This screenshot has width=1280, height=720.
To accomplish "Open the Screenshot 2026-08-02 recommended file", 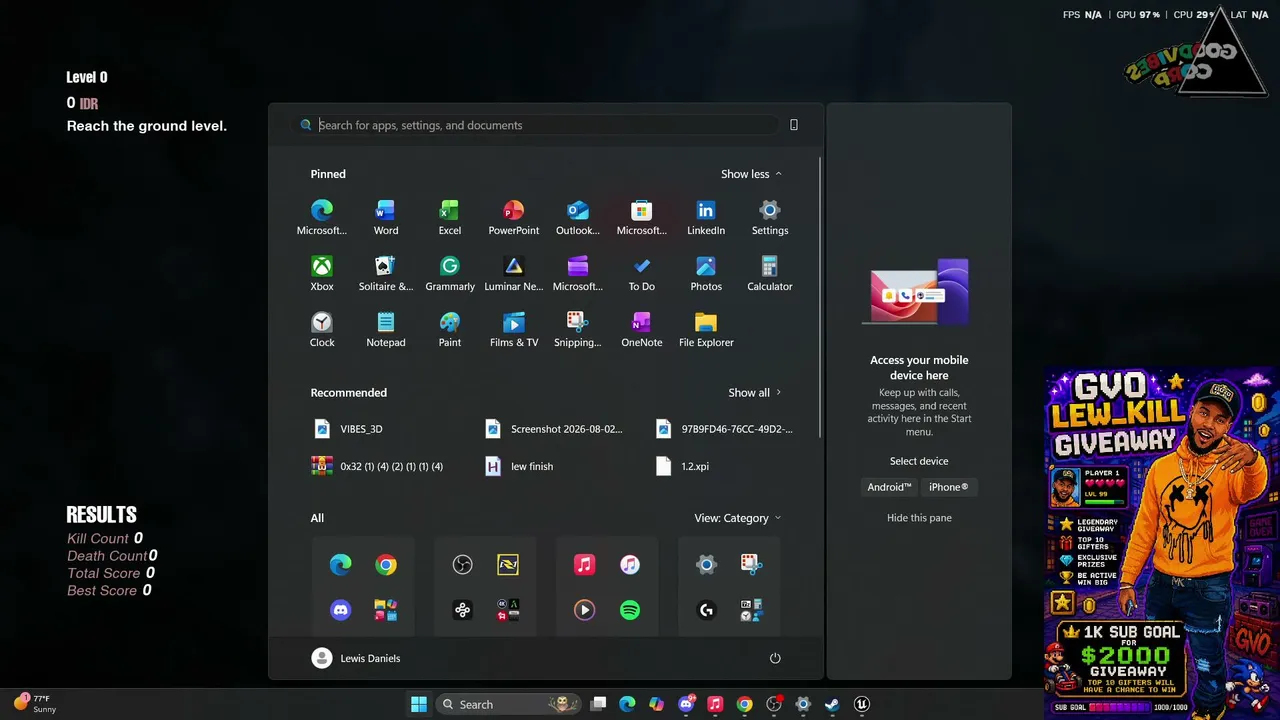I will [554, 429].
